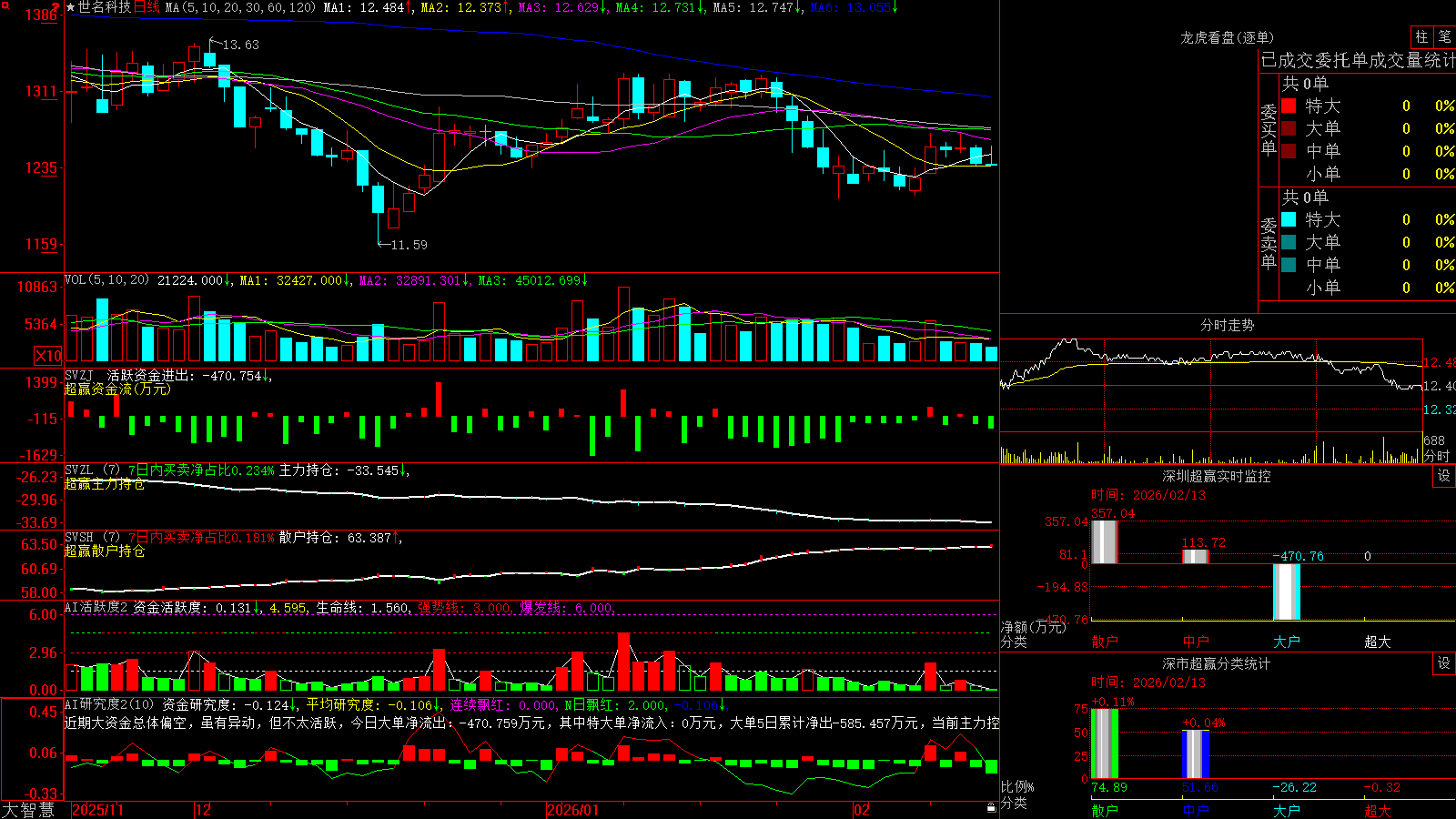This screenshot has width=1456, height=819.
Task: Select the VOL(5,10,20) indicator label
Action: coord(106,279)
